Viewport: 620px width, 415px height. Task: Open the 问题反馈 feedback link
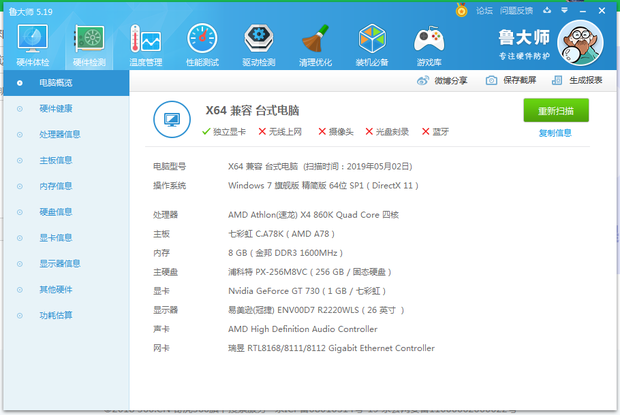click(516, 11)
